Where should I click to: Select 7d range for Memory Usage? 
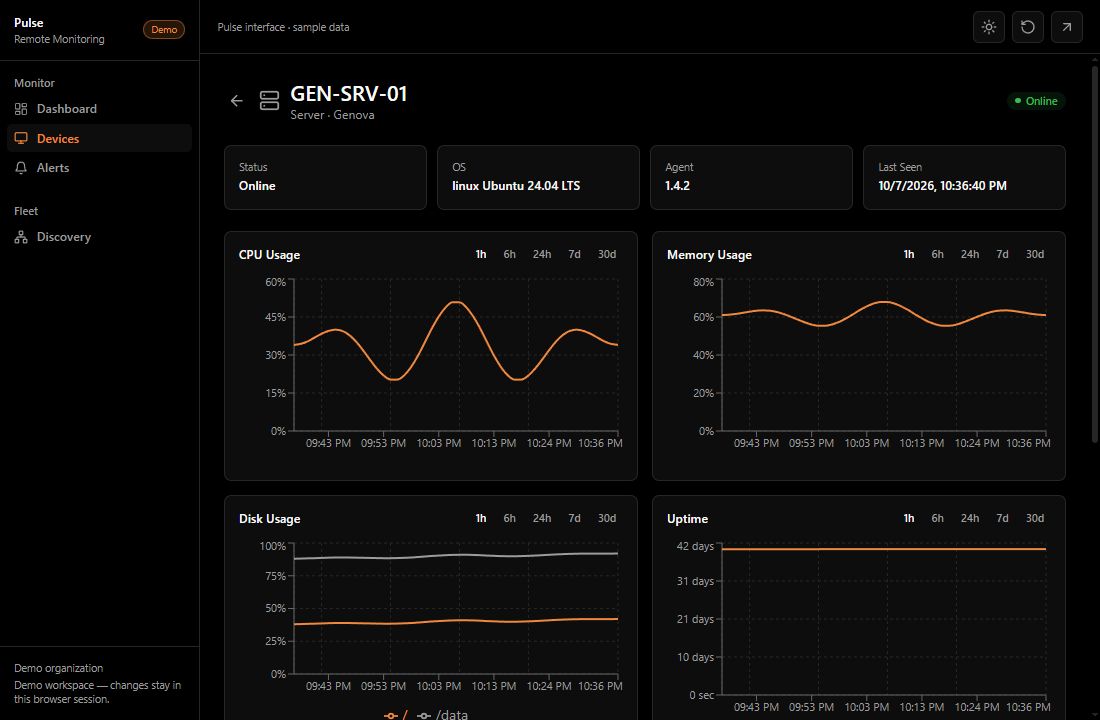(x=1002, y=254)
